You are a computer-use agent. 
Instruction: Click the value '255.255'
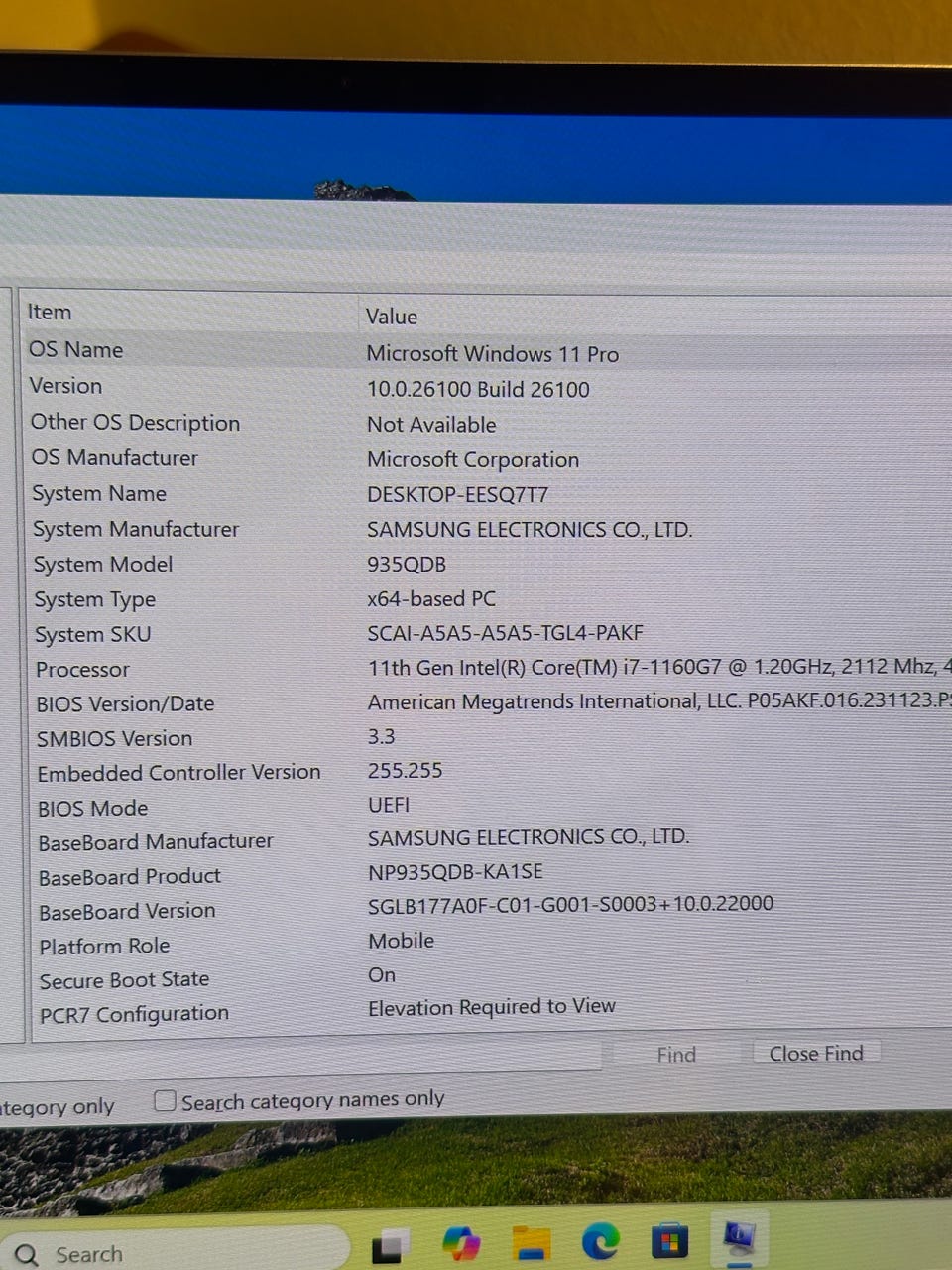point(405,770)
